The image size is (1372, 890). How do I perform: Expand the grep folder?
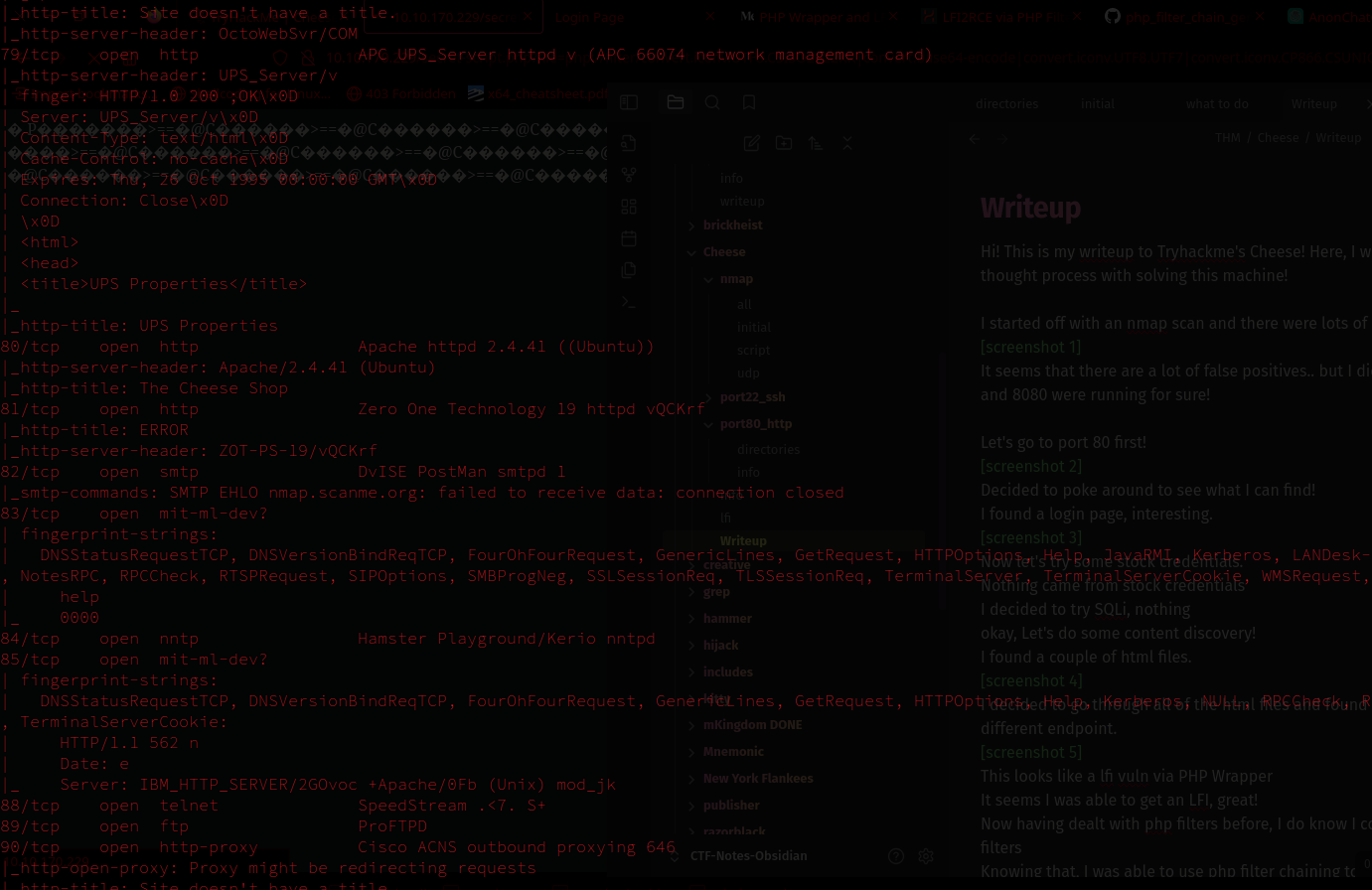tap(692, 592)
